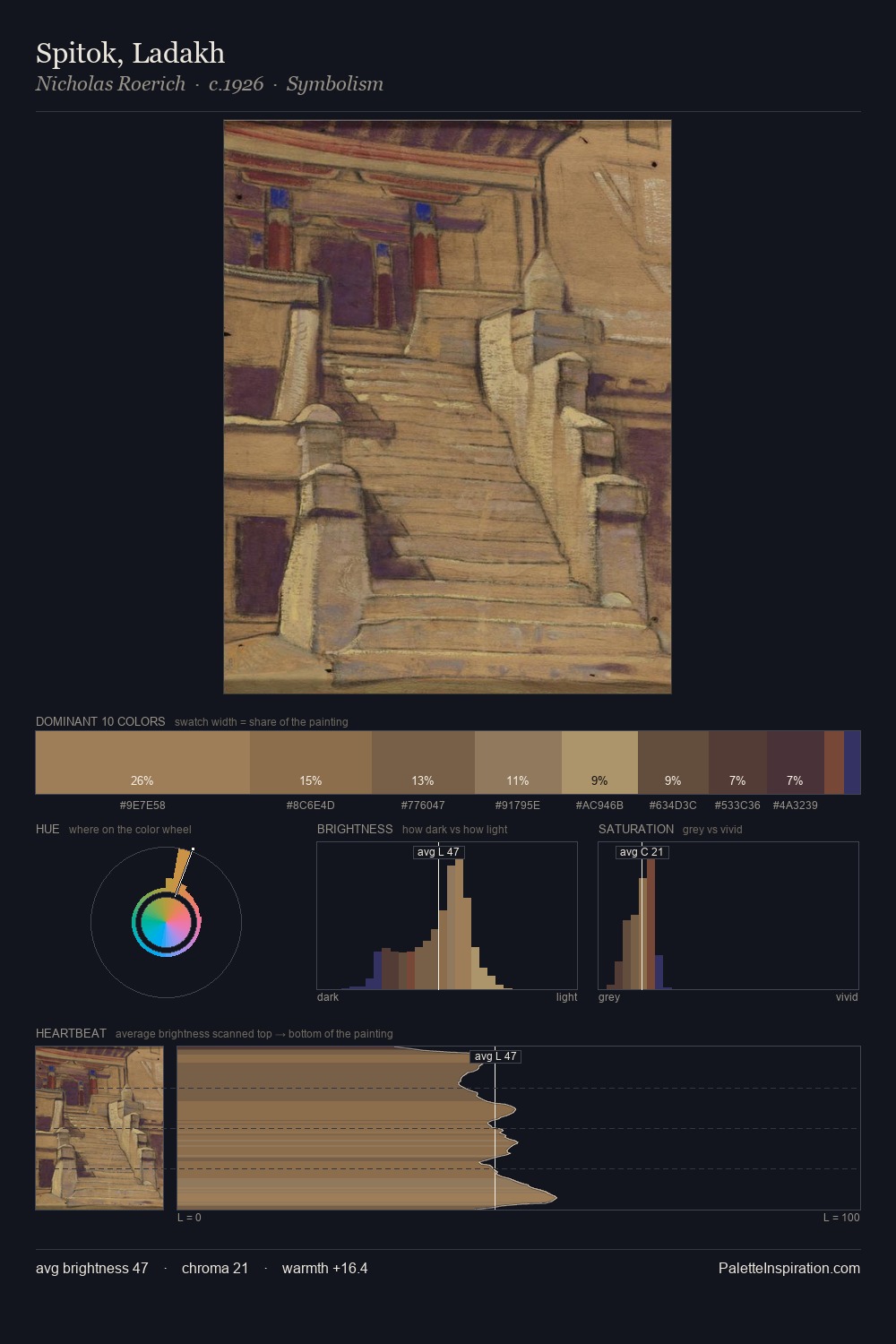Image resolution: width=896 pixels, height=1344 pixels.
Task: Click the saturation chart 'grey' axis label
Action: (x=609, y=996)
